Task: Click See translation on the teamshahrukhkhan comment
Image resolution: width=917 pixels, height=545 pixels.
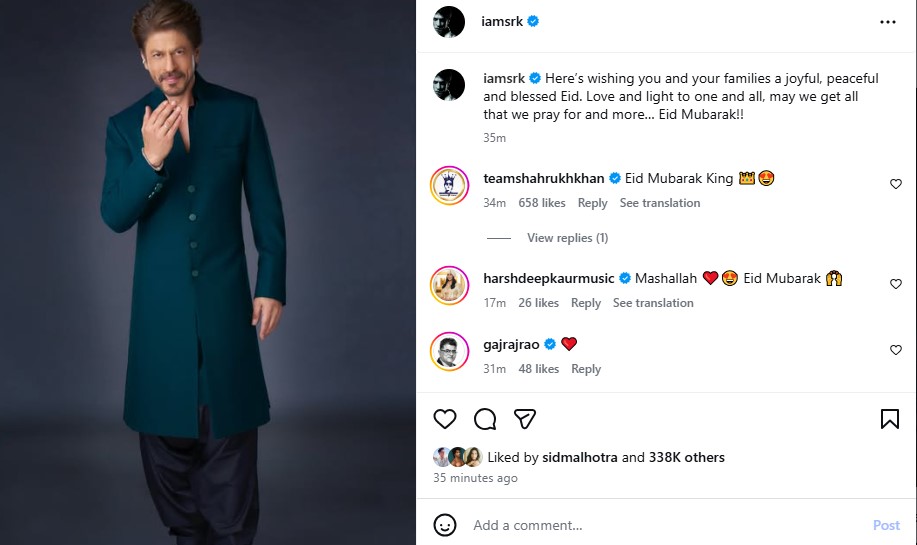Action: point(659,203)
